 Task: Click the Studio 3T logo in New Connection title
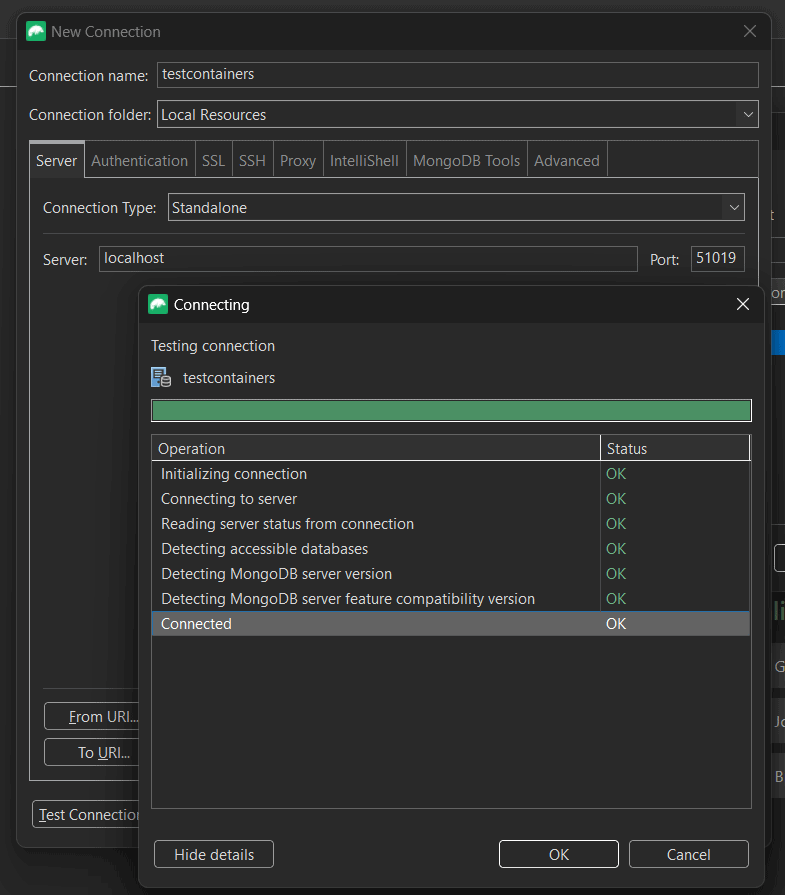36,31
